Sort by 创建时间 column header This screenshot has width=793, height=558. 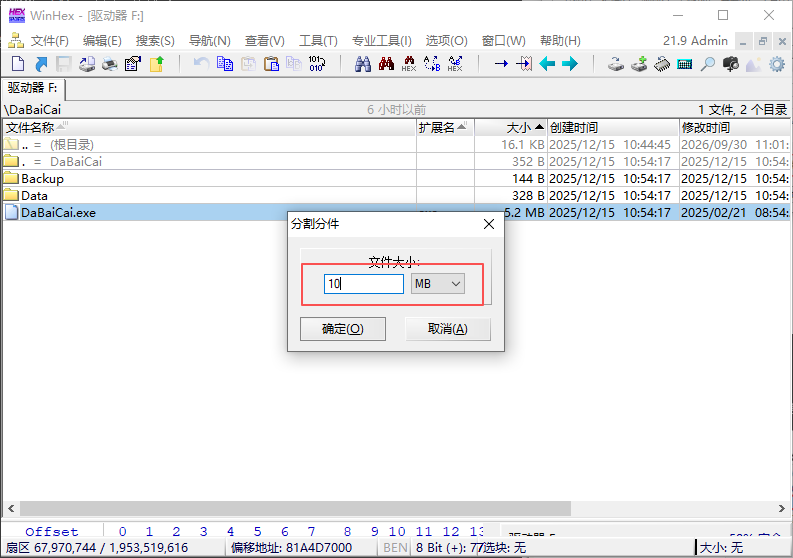coord(613,127)
